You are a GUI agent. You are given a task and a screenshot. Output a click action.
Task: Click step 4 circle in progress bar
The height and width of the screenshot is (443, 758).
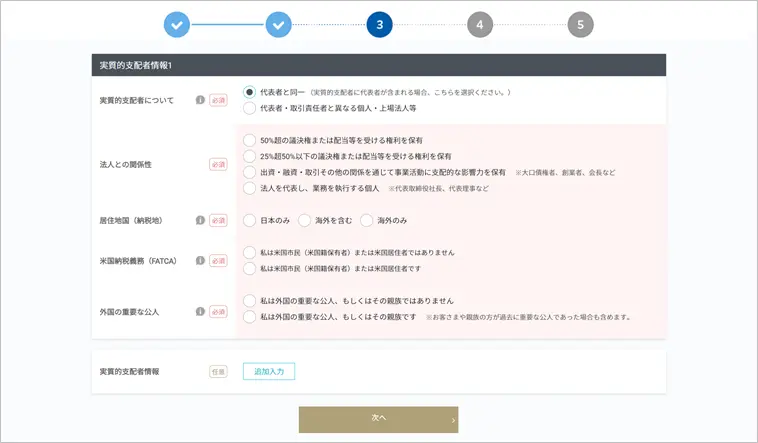click(x=480, y=24)
